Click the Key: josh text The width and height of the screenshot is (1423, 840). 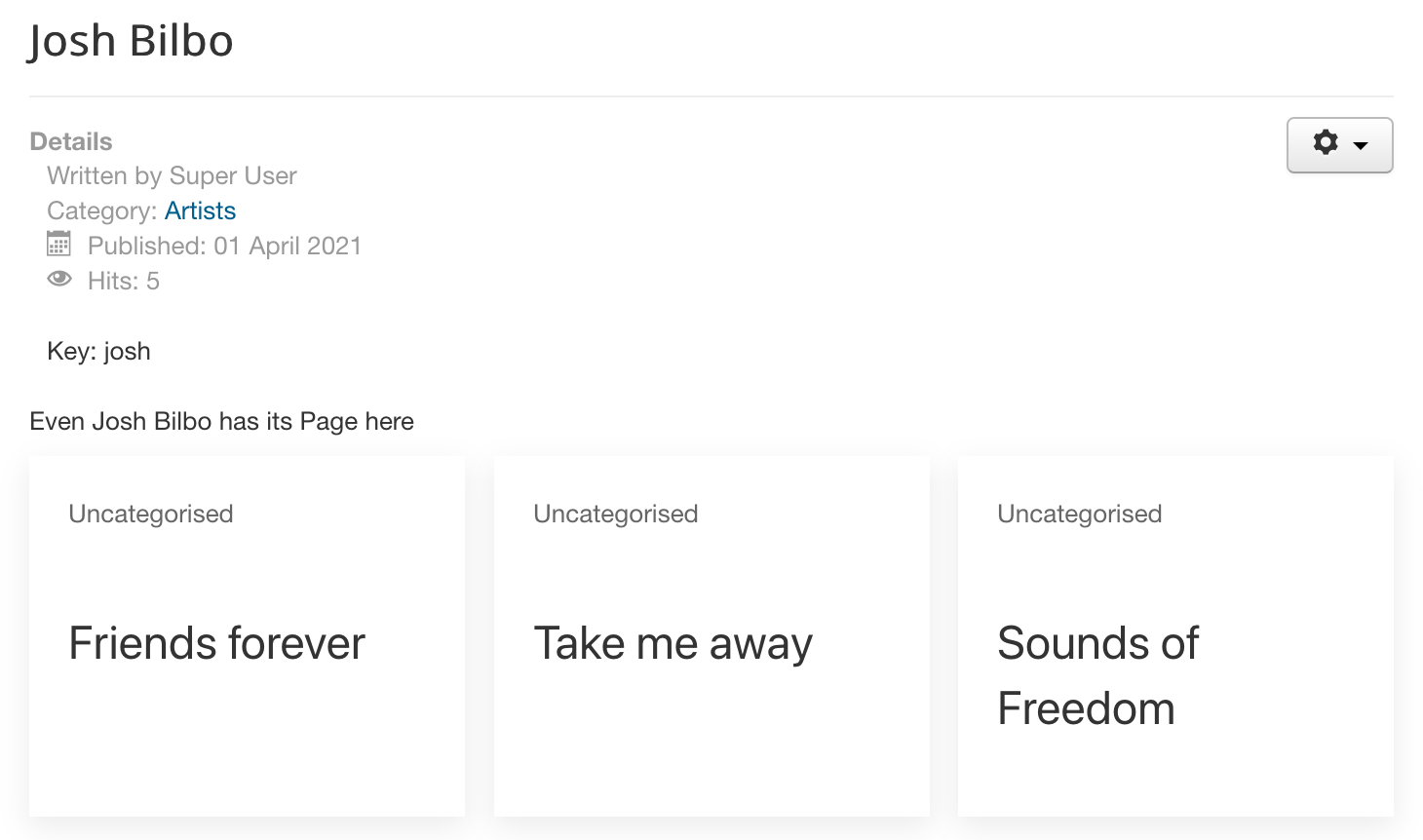(98, 351)
